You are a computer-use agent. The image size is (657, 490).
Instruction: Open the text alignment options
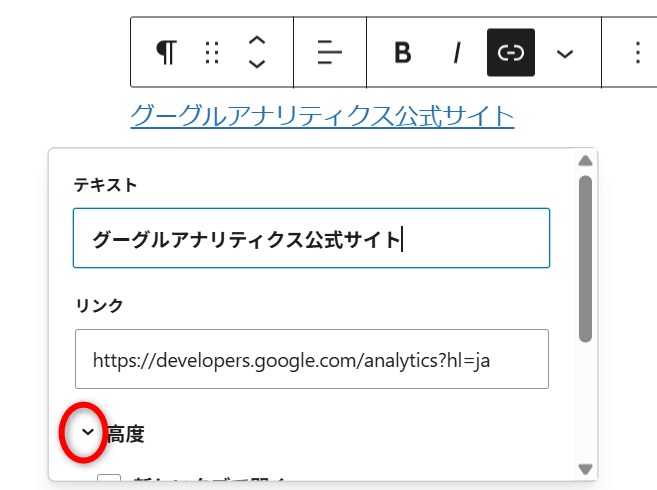click(x=330, y=52)
